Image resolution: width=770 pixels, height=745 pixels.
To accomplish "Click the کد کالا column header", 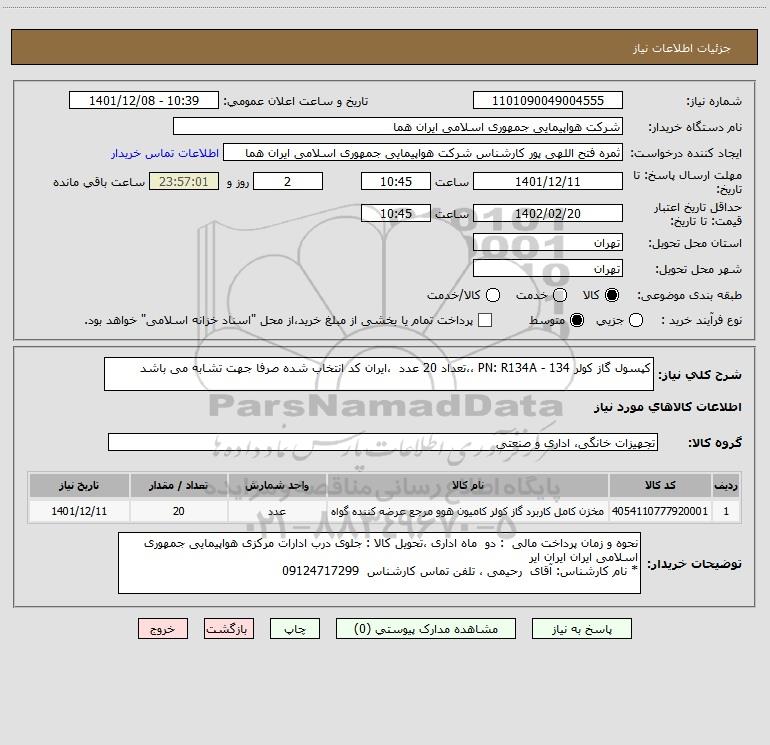I will (660, 485).
